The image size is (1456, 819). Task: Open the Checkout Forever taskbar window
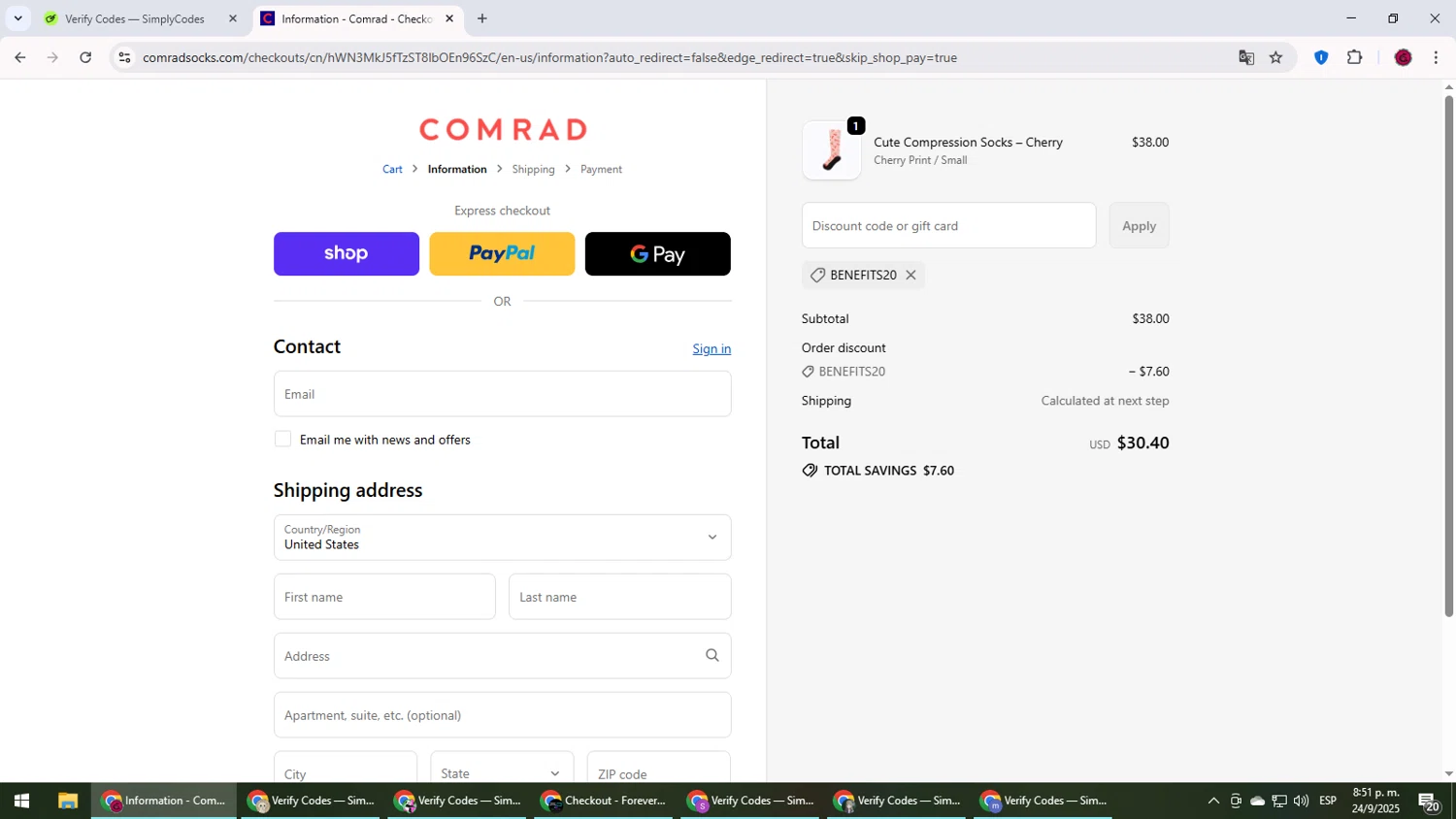(604, 802)
